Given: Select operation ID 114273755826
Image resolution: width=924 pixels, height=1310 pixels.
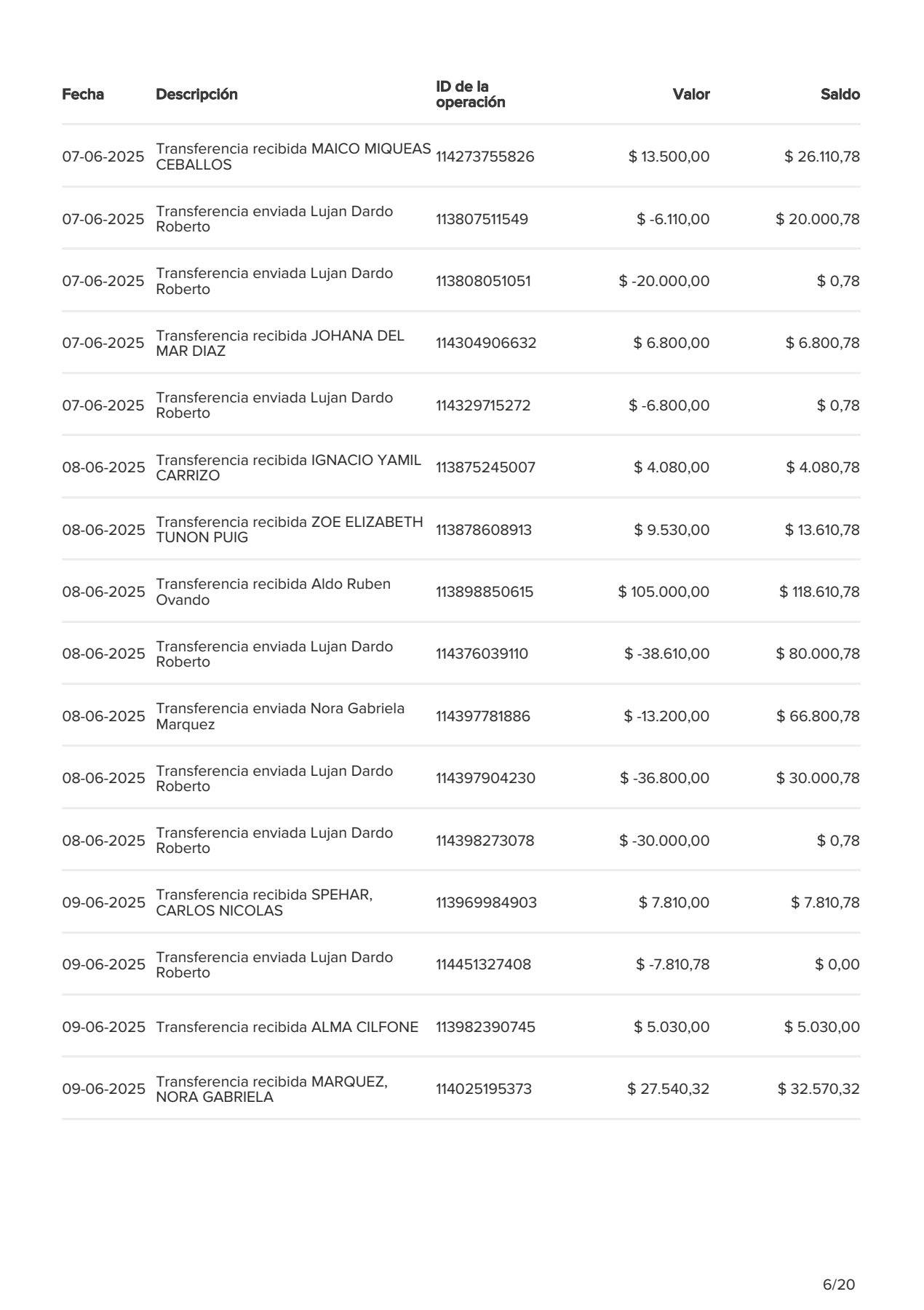Looking at the screenshot, I should point(485,156).
